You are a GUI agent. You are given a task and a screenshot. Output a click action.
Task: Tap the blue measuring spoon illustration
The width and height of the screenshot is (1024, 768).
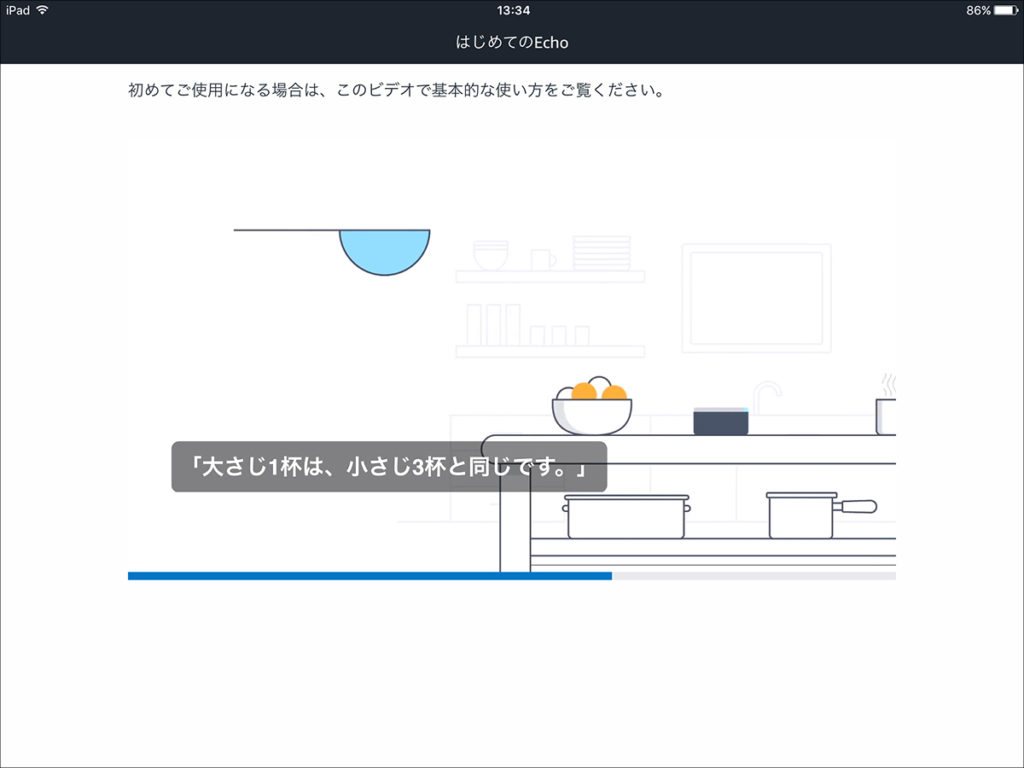pyautogui.click(x=332, y=252)
